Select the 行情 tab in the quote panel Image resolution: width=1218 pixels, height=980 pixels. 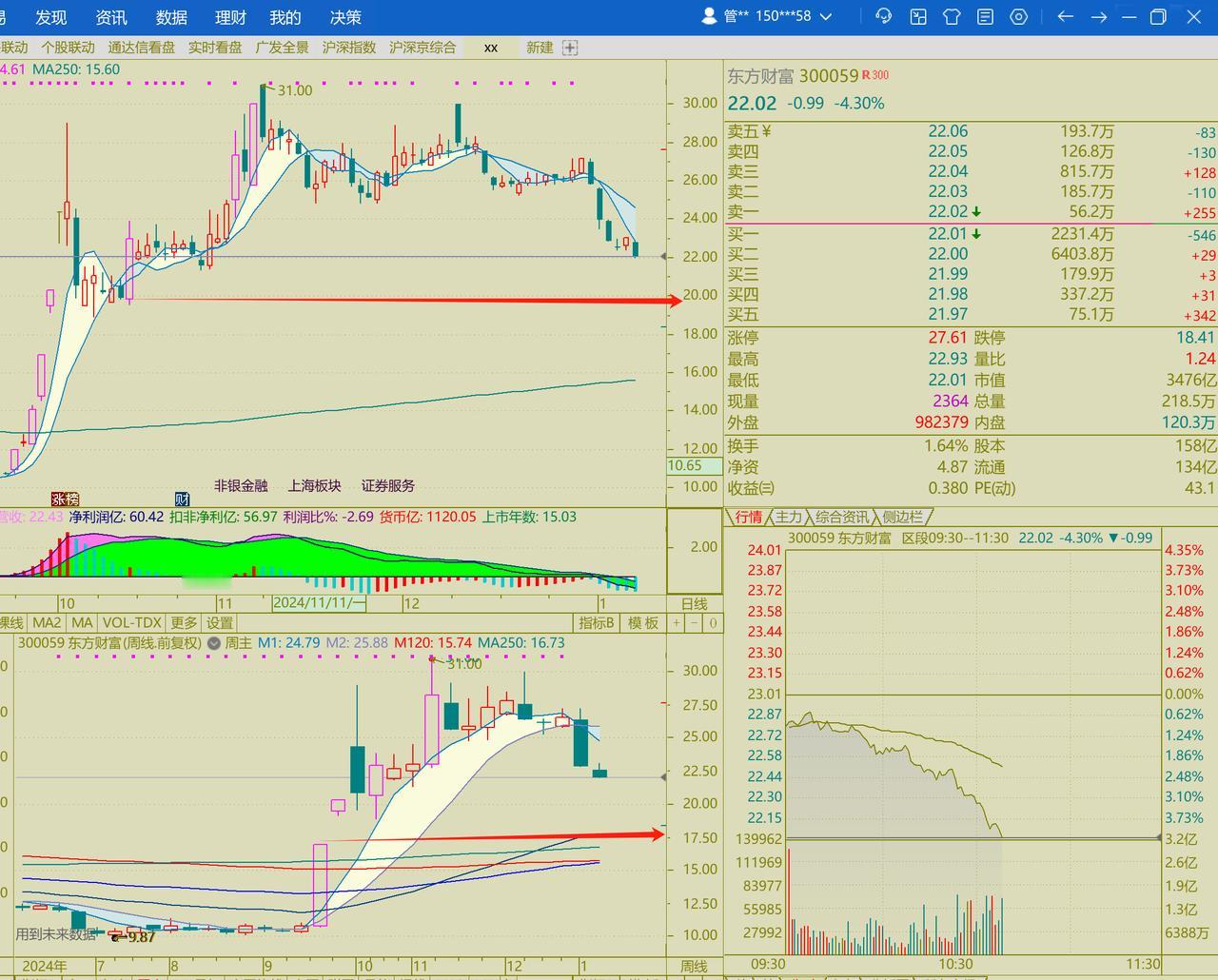click(749, 517)
